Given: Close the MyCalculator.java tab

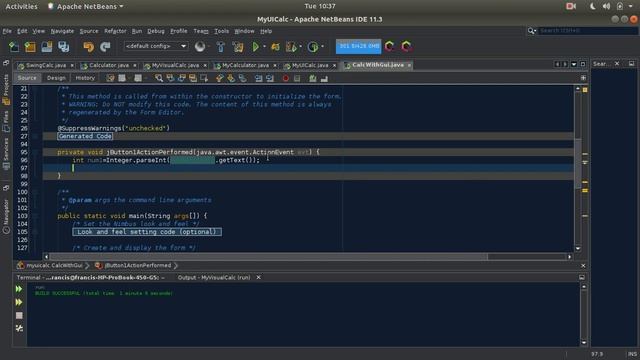Looking at the screenshot, I should pyautogui.click(x=275, y=65).
